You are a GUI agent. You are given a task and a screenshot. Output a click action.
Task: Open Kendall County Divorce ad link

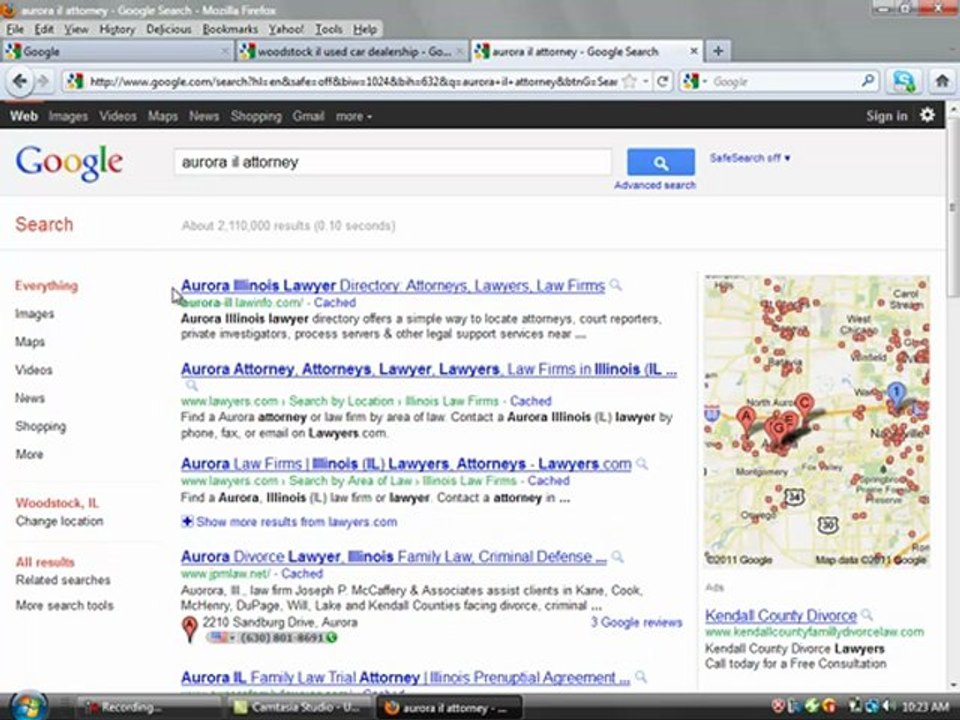pos(781,615)
